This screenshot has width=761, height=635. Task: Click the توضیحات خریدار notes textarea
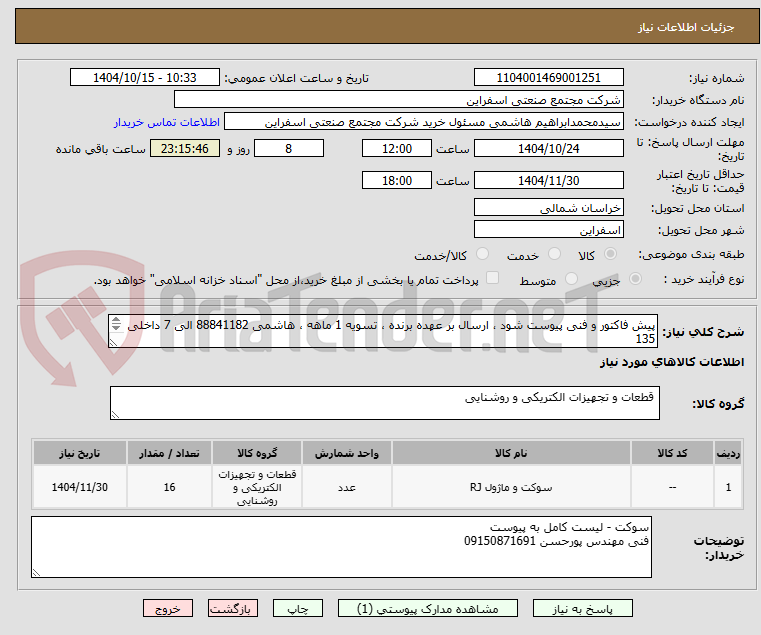(x=341, y=547)
